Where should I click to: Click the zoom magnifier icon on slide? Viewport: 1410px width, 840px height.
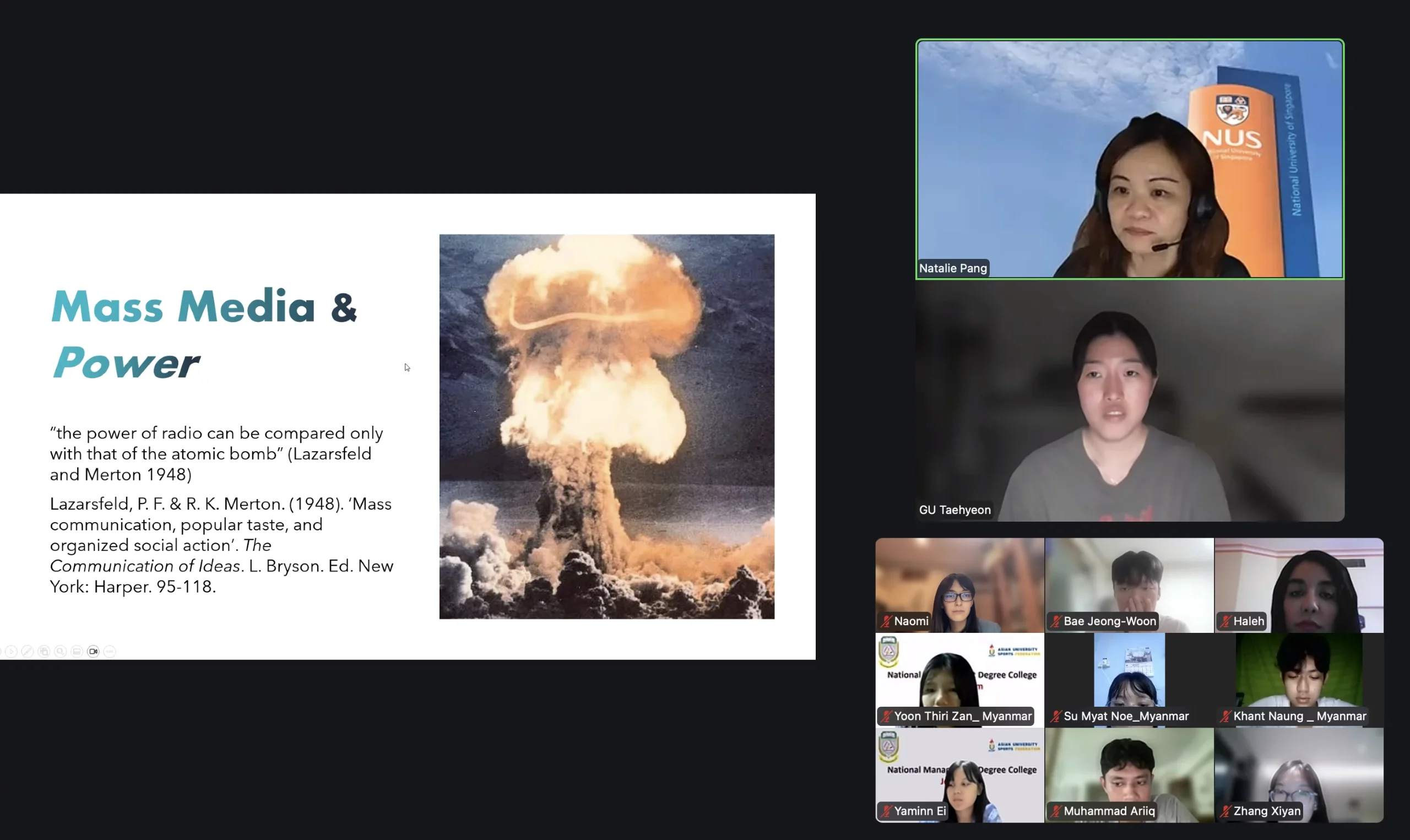(x=60, y=652)
